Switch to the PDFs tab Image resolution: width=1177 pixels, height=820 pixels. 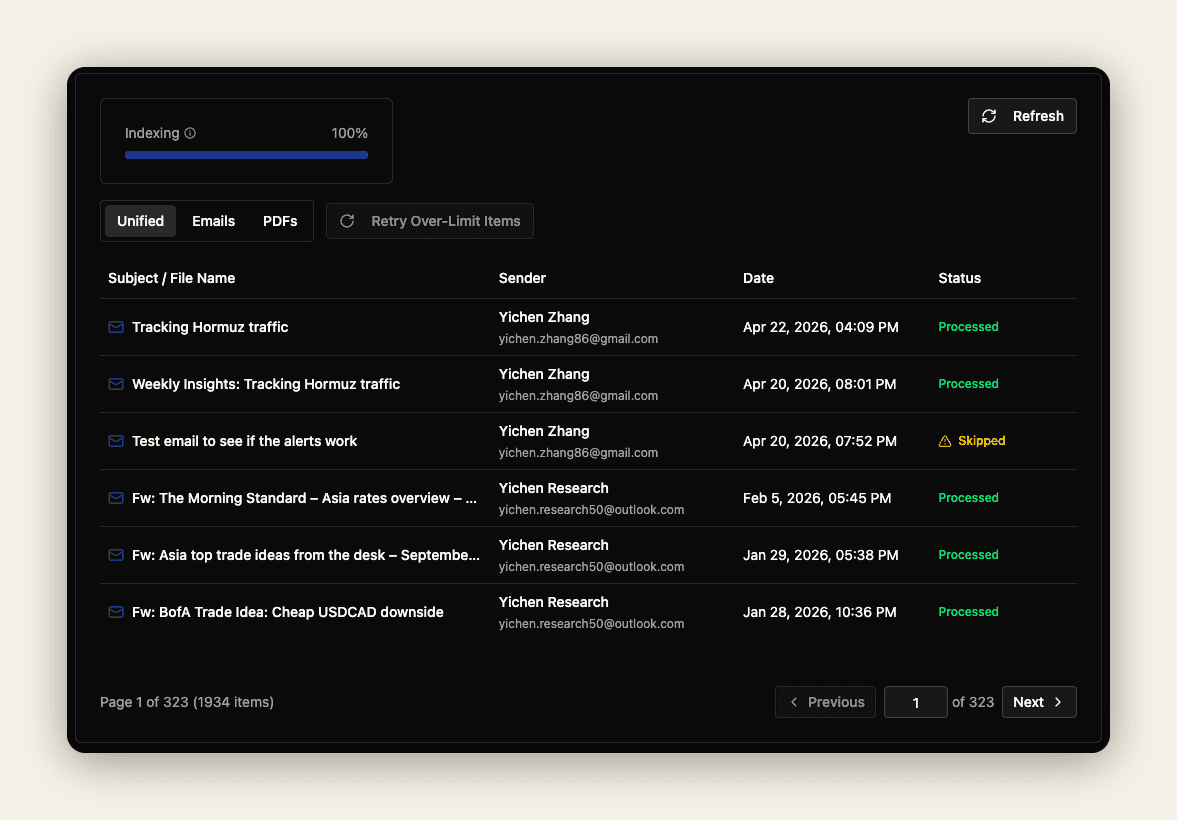coord(280,221)
